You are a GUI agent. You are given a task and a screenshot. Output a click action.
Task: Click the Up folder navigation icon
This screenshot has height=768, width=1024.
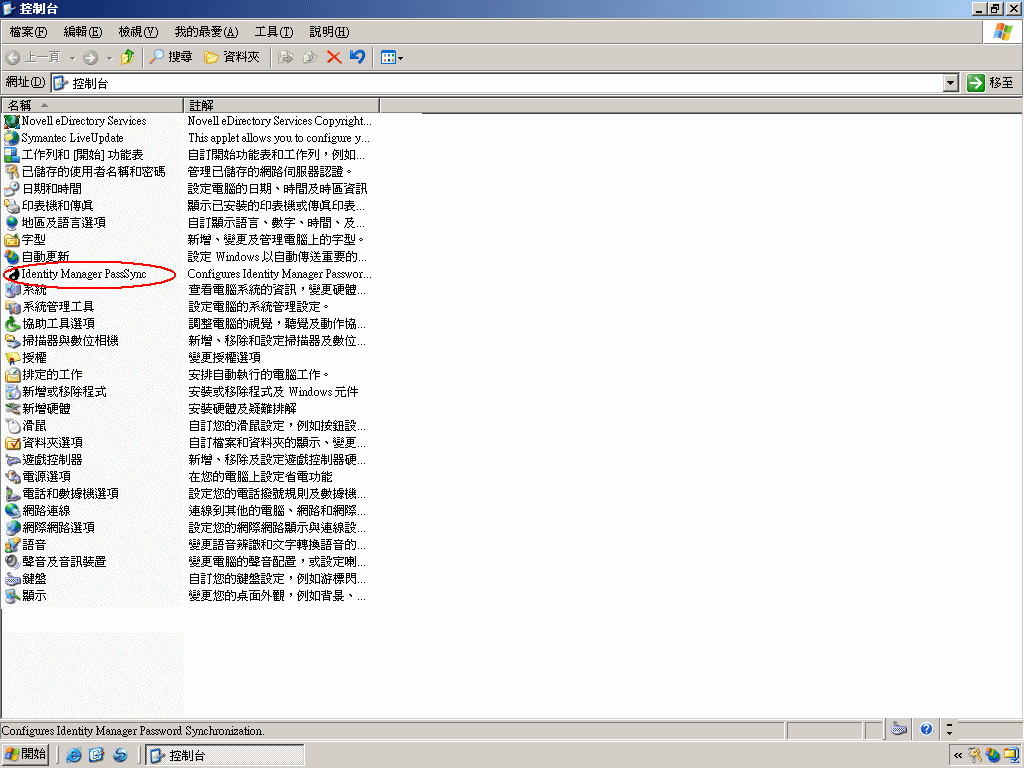(x=125, y=57)
